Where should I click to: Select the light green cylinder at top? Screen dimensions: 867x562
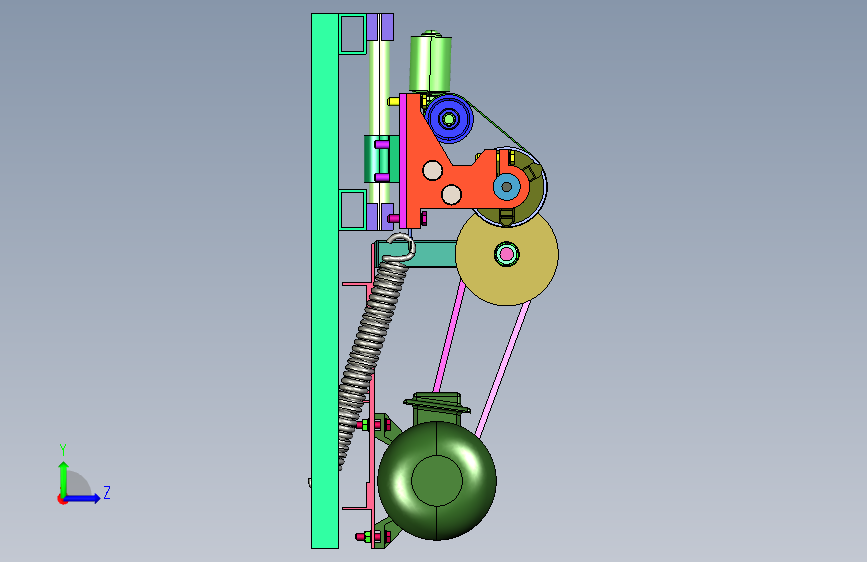point(430,62)
